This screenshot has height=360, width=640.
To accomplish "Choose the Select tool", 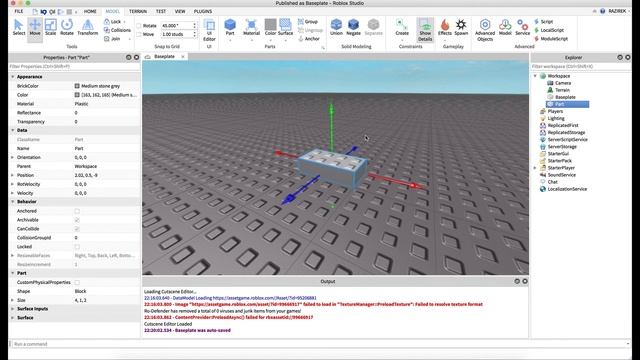I will 19,27.
